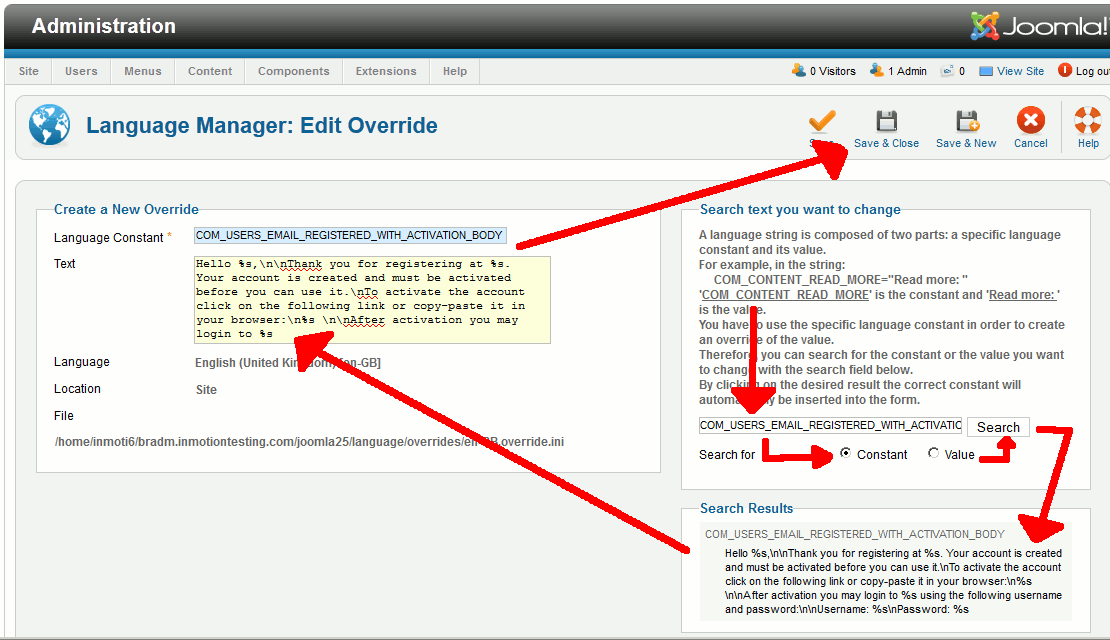Open the Help menu in the navigation bar
The width and height of the screenshot is (1110, 640).
point(455,72)
